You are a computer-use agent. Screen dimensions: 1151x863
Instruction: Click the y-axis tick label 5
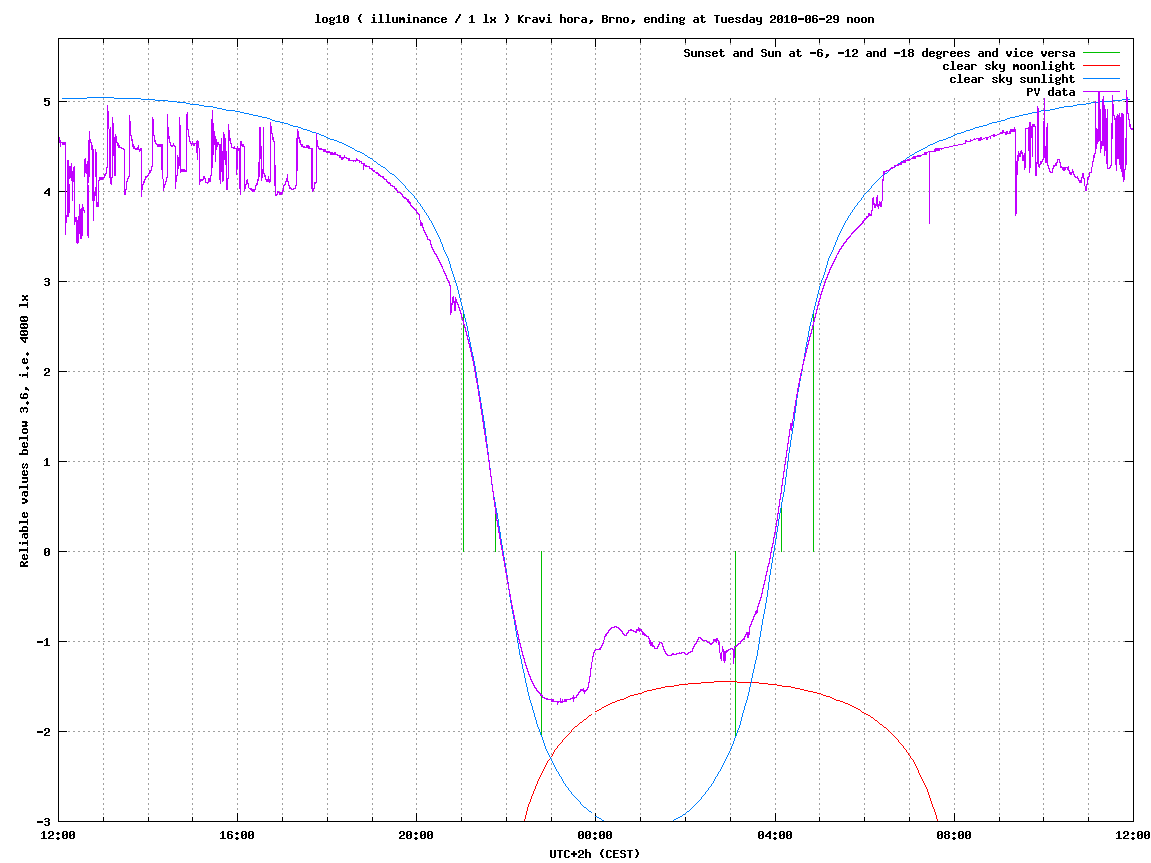click(x=47, y=102)
